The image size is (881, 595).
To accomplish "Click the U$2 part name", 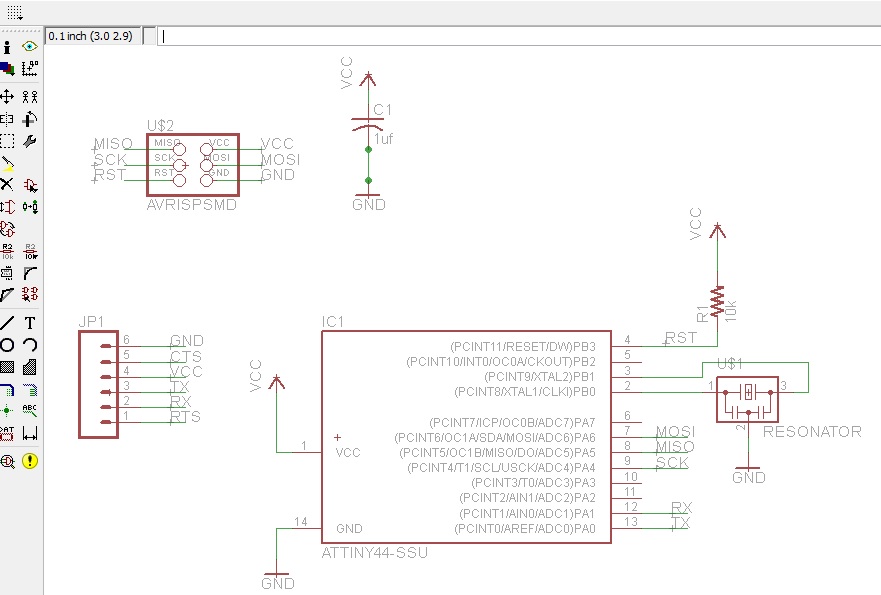I will (160, 125).
